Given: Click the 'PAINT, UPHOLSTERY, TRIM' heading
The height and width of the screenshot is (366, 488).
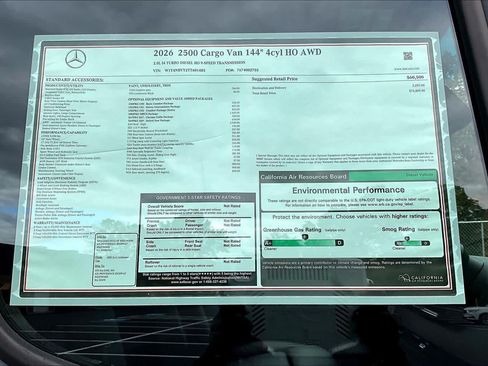Looking at the screenshot, I should 149,86.
